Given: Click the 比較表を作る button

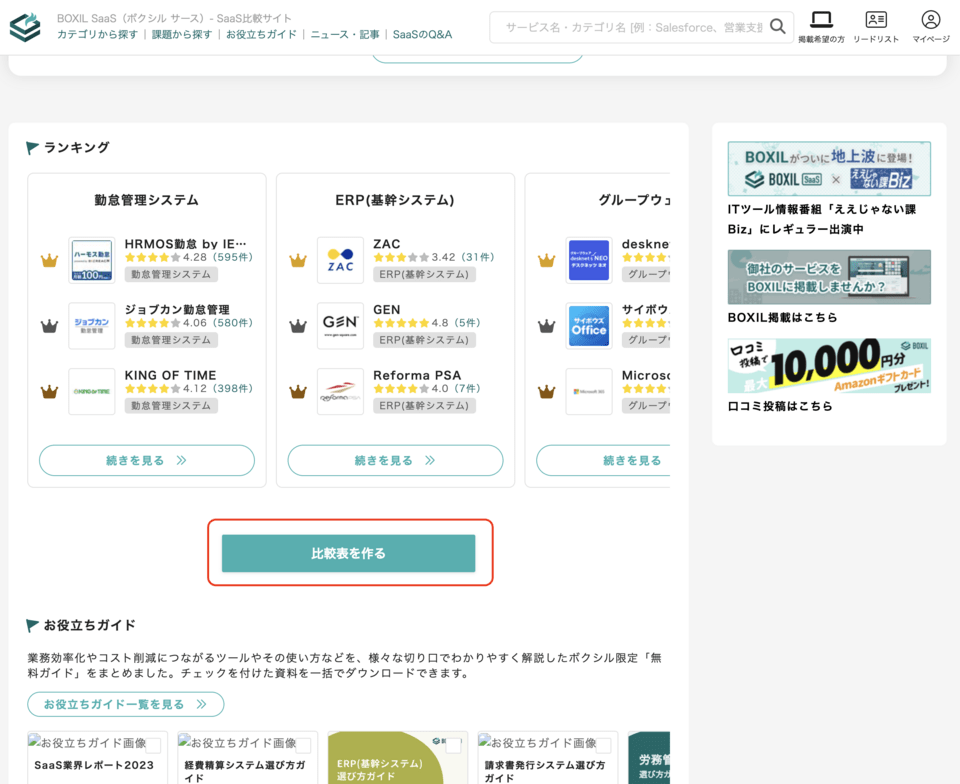Looking at the screenshot, I should [x=349, y=553].
